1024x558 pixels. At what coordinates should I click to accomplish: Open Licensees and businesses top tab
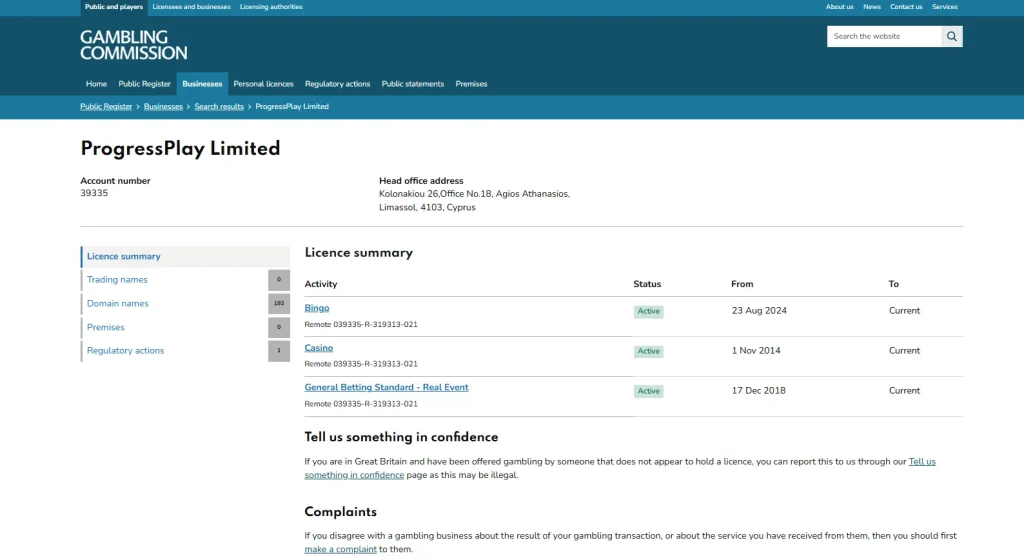[x=191, y=7]
